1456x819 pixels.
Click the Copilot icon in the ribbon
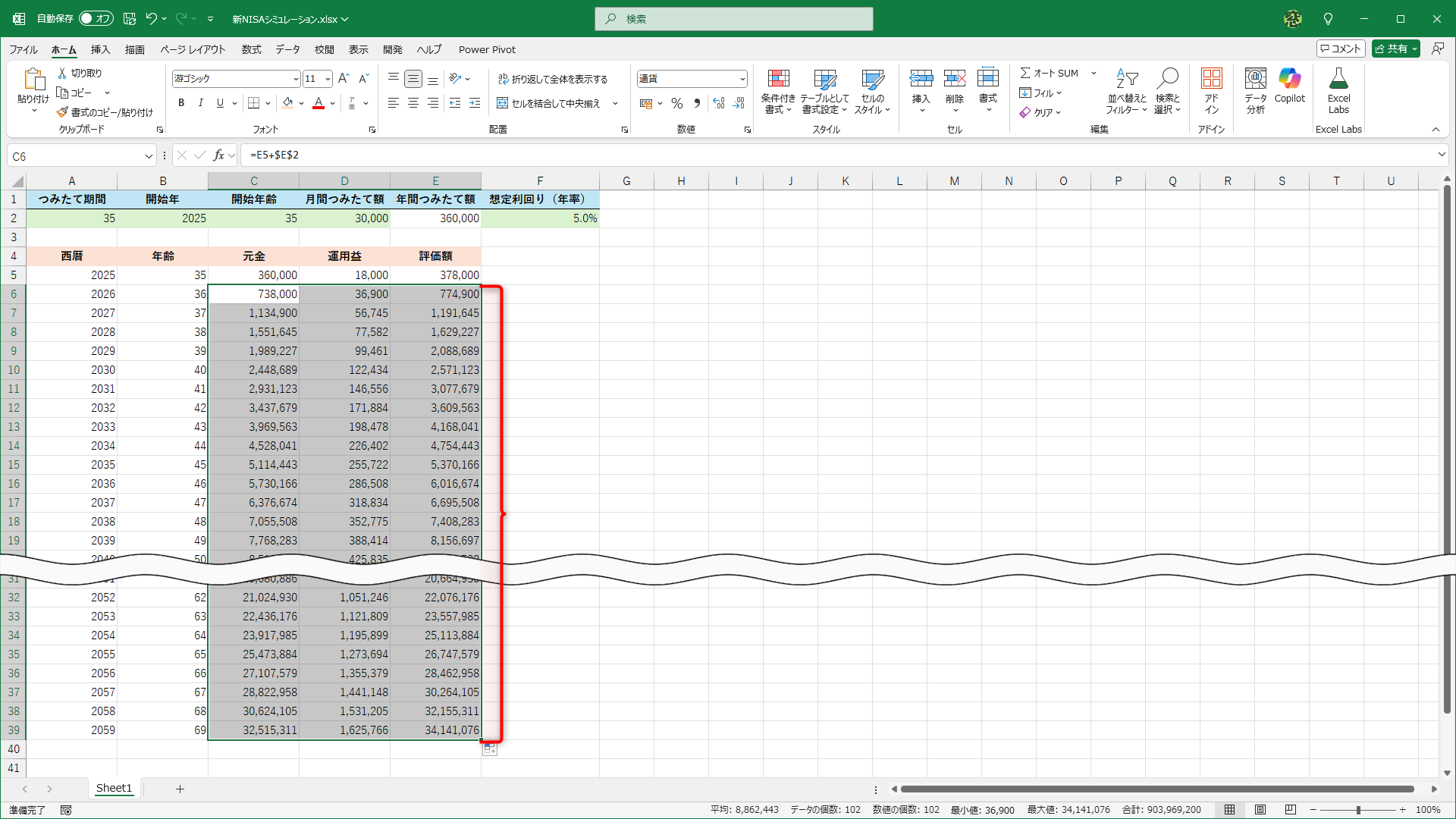pos(1289,79)
